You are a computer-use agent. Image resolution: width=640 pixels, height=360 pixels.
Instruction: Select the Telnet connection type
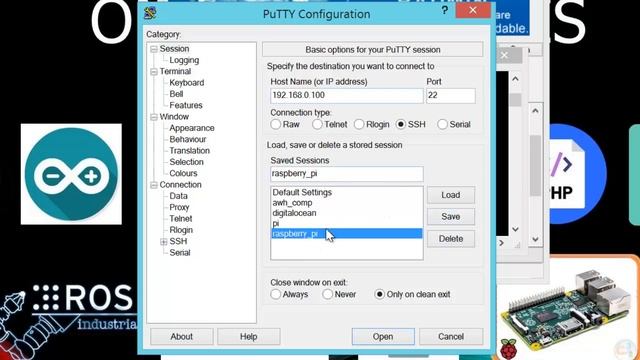[x=317, y=124]
